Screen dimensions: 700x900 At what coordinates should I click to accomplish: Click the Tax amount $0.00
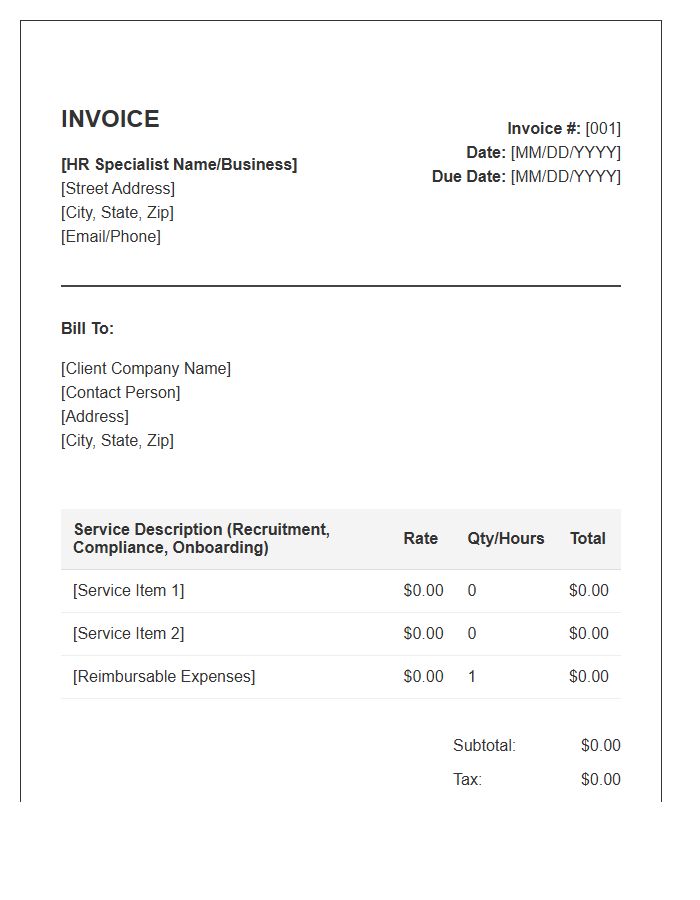(x=601, y=779)
